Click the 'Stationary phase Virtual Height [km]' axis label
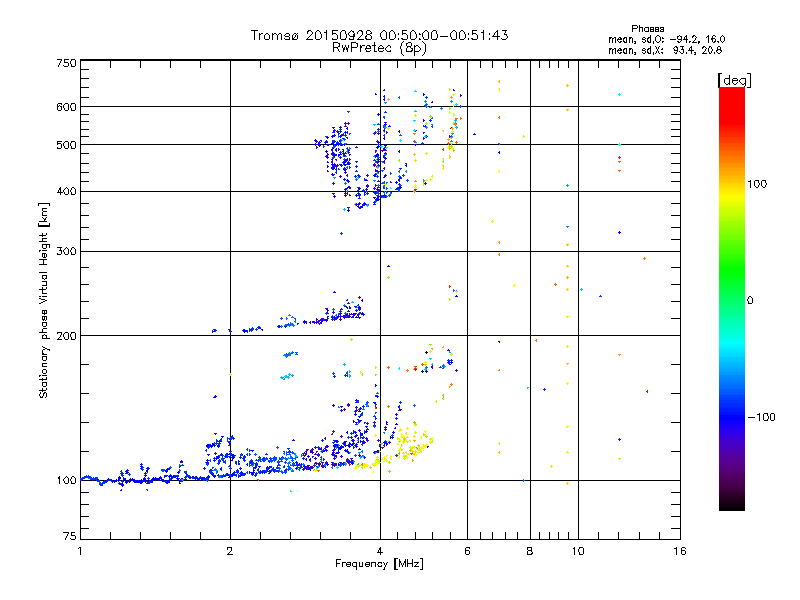Viewport: 800px width, 600px height. (44, 300)
